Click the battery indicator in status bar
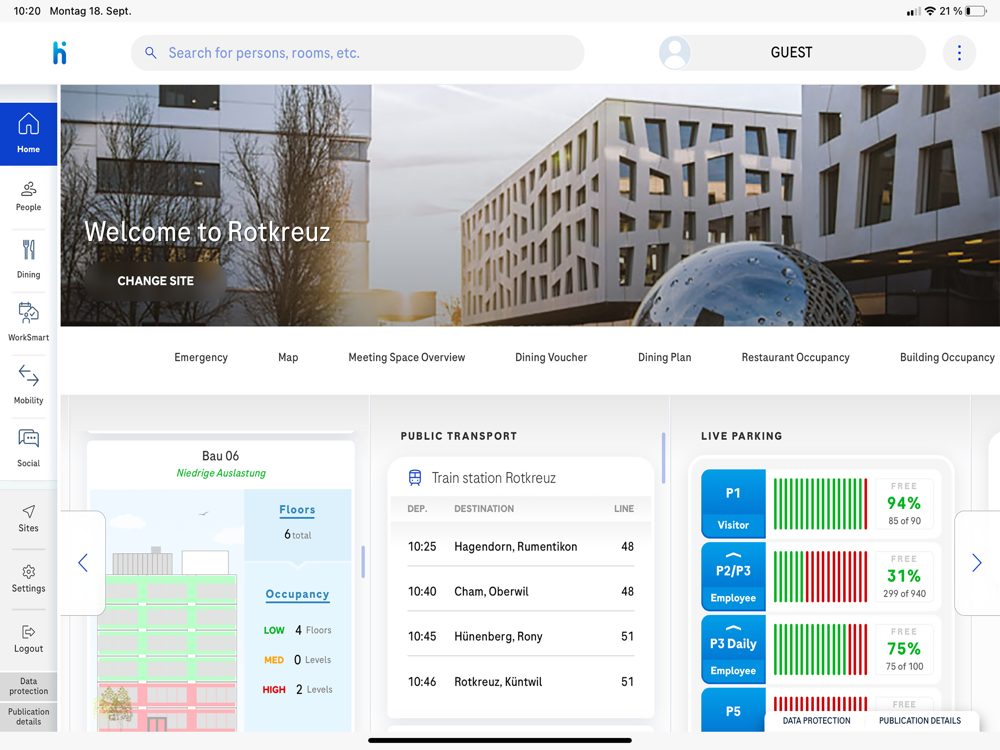Viewport: 1000px width, 750px height. coord(976,11)
